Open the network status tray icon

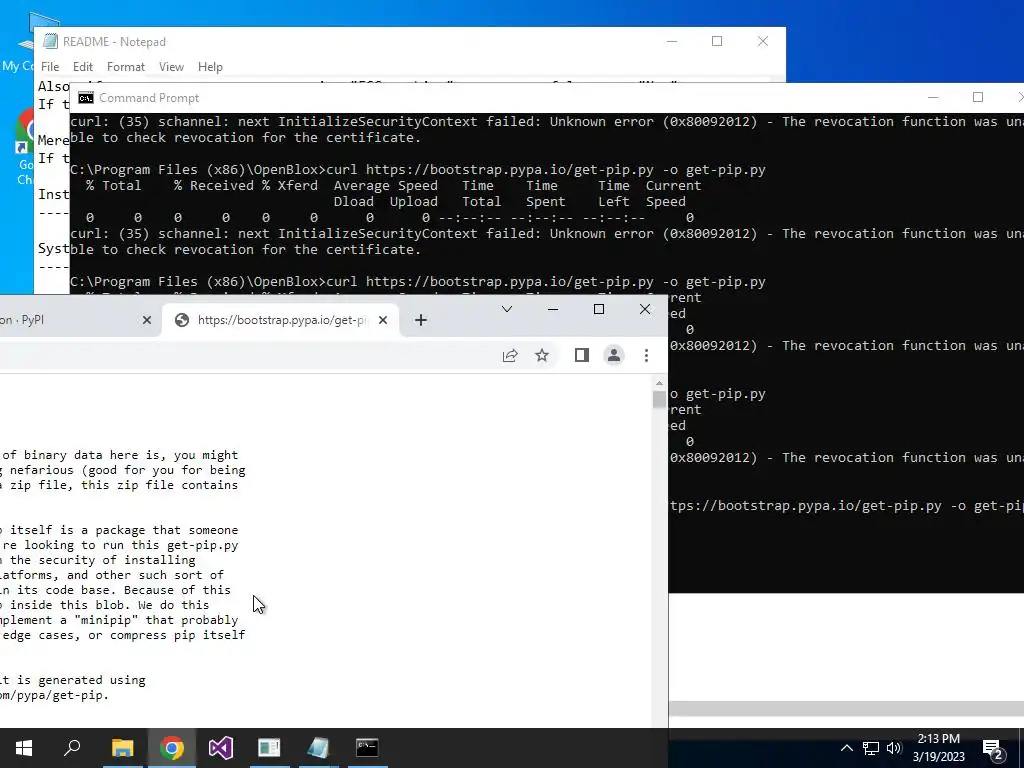(x=871, y=748)
